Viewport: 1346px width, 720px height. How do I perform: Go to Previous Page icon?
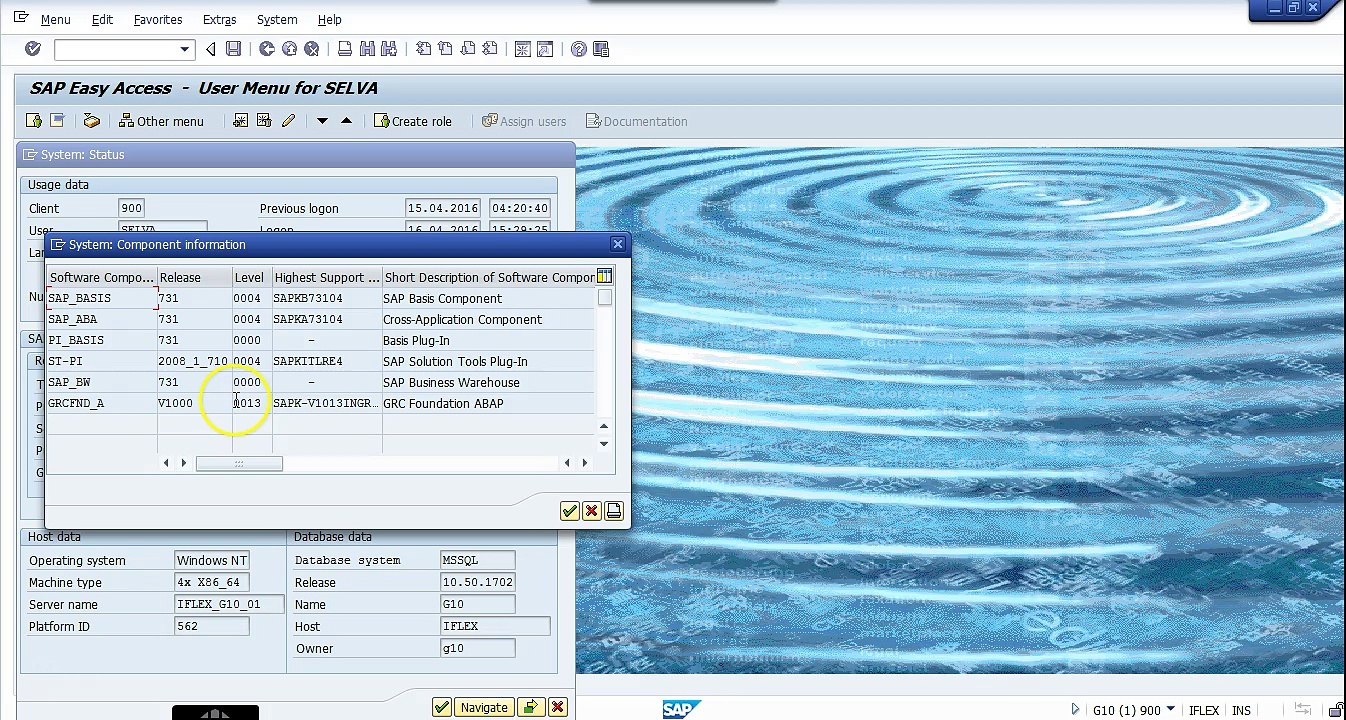tap(445, 49)
